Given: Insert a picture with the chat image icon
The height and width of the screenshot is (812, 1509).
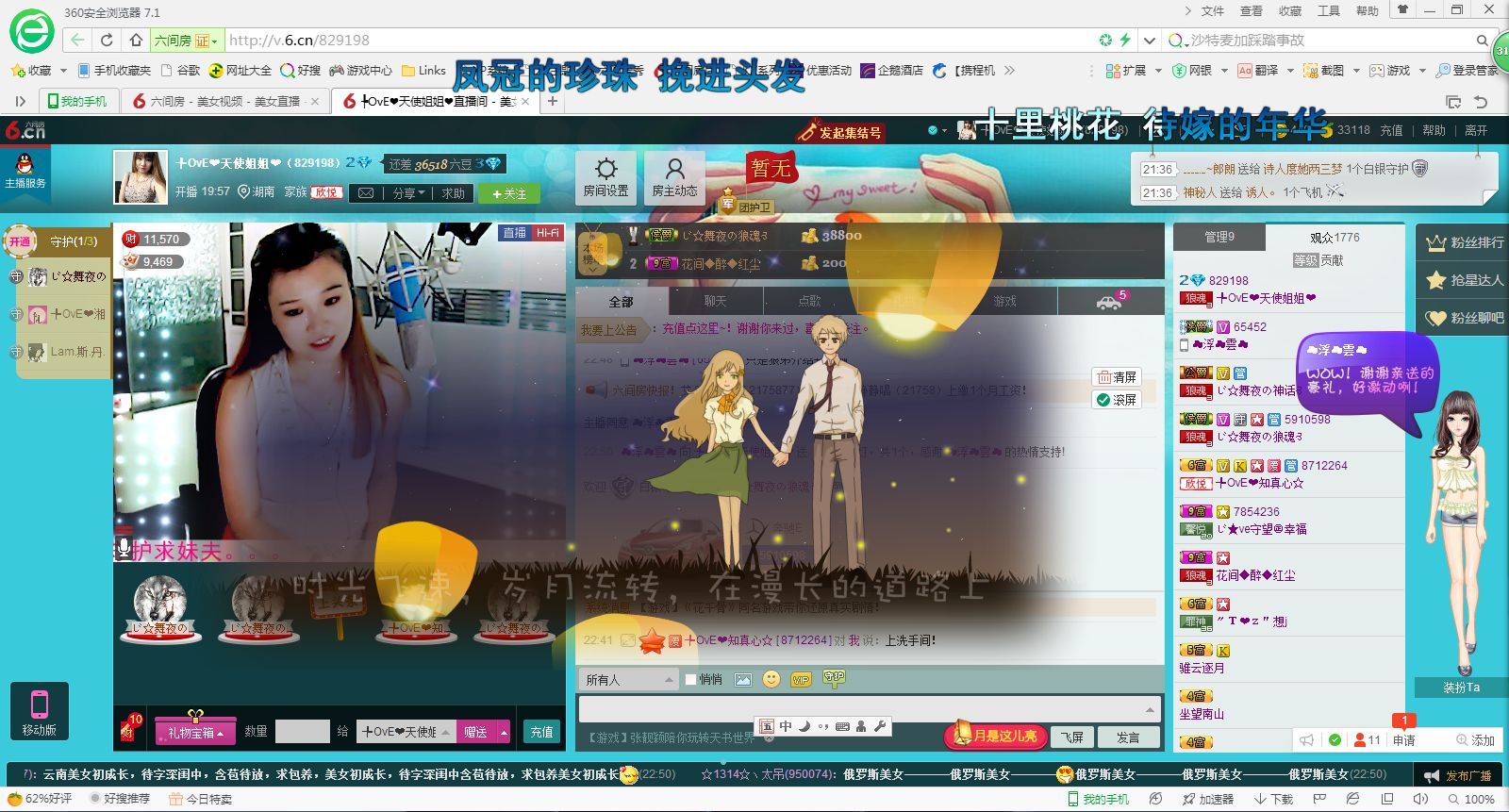Looking at the screenshot, I should click(x=743, y=679).
